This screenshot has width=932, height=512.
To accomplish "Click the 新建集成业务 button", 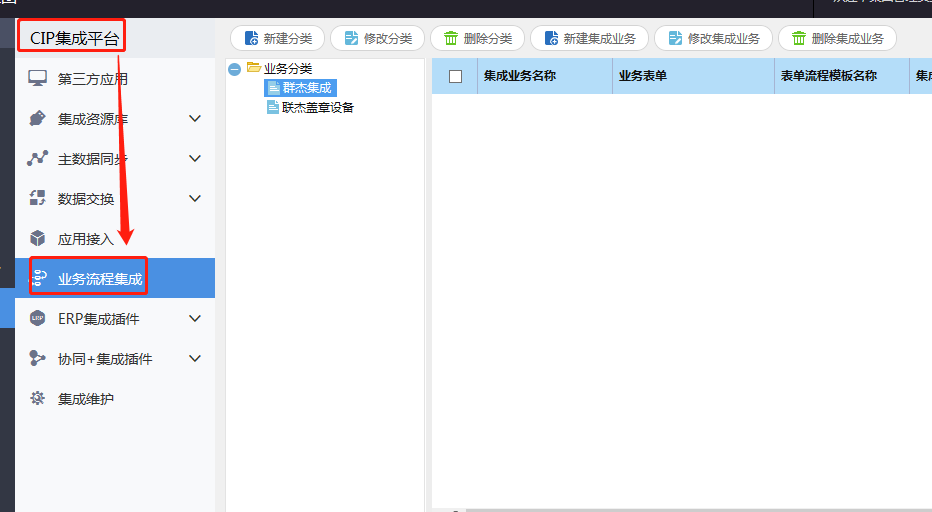I will pyautogui.click(x=589, y=39).
